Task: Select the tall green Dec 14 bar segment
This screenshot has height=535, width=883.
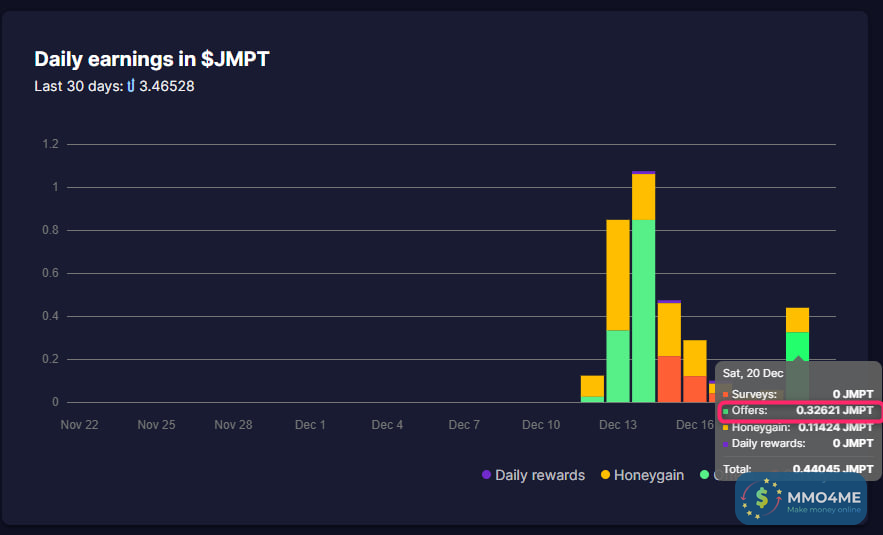Action: pyautogui.click(x=643, y=310)
